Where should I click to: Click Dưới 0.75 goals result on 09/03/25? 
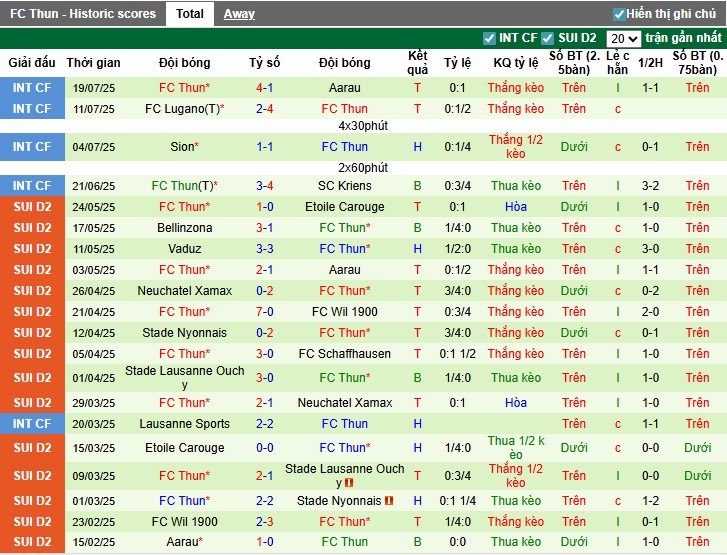coord(697,476)
